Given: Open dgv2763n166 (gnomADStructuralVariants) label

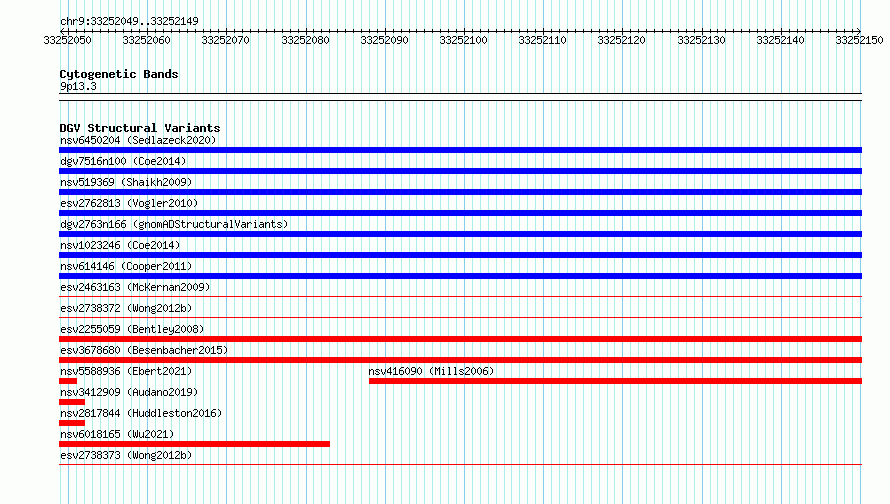Looking at the screenshot, I should click(174, 224).
